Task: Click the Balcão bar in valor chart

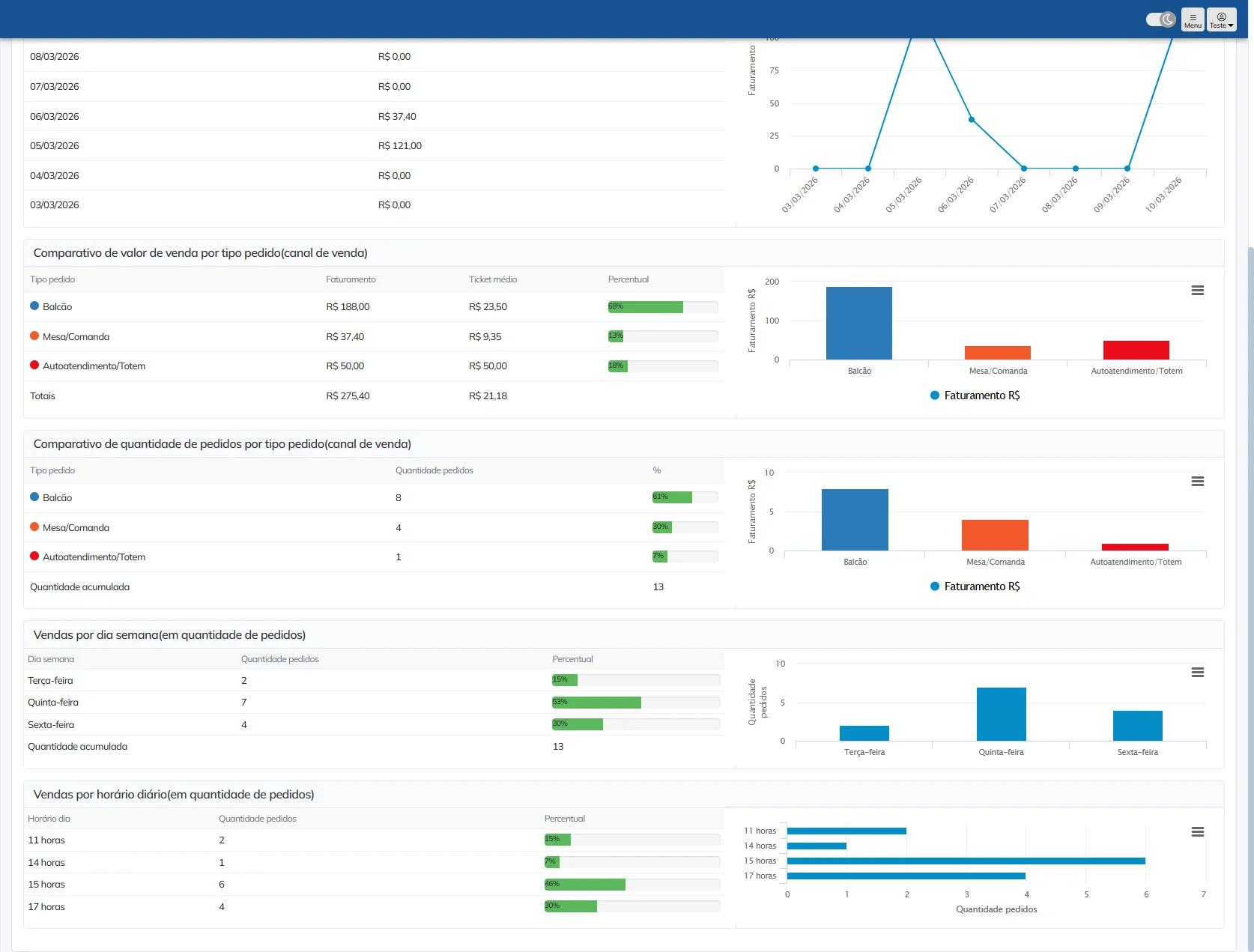Action: (858, 323)
